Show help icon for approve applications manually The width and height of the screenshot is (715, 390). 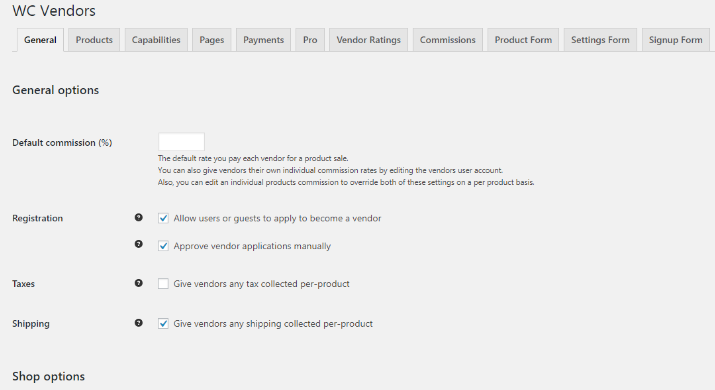[139, 244]
